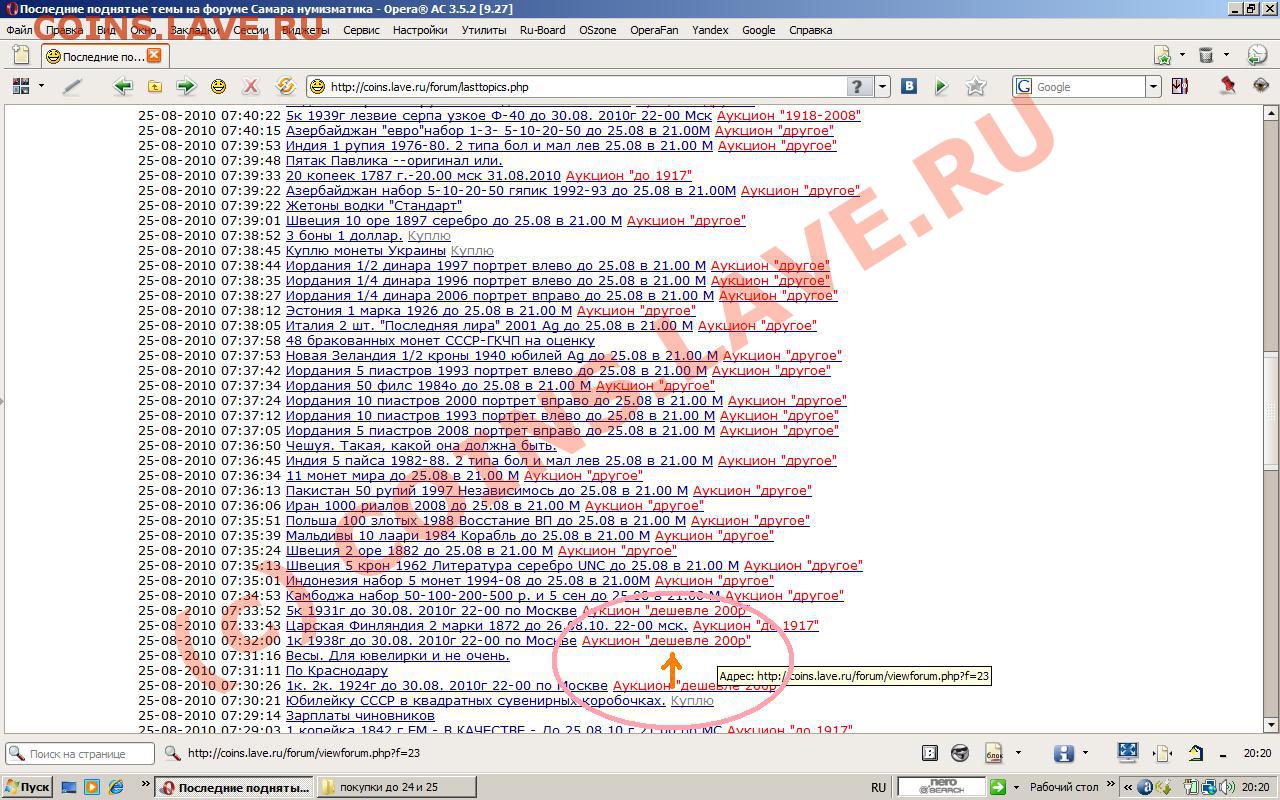Expand the address bar history dropdown
Image resolution: width=1280 pixels, height=800 pixels.
(882, 87)
